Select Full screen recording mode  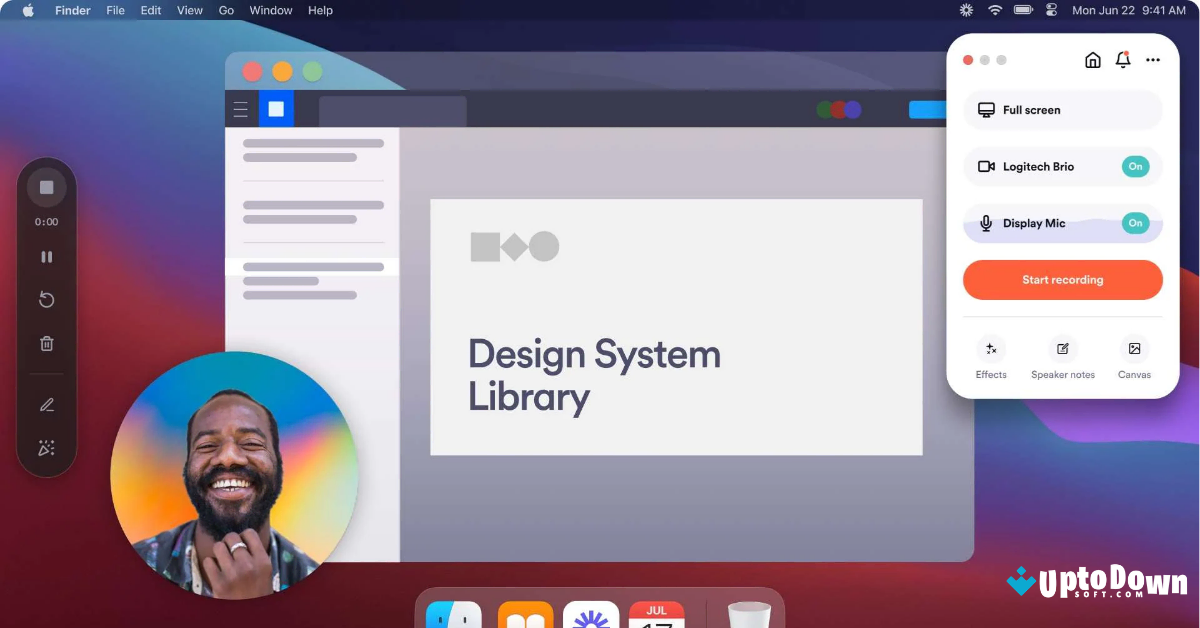click(x=1062, y=110)
